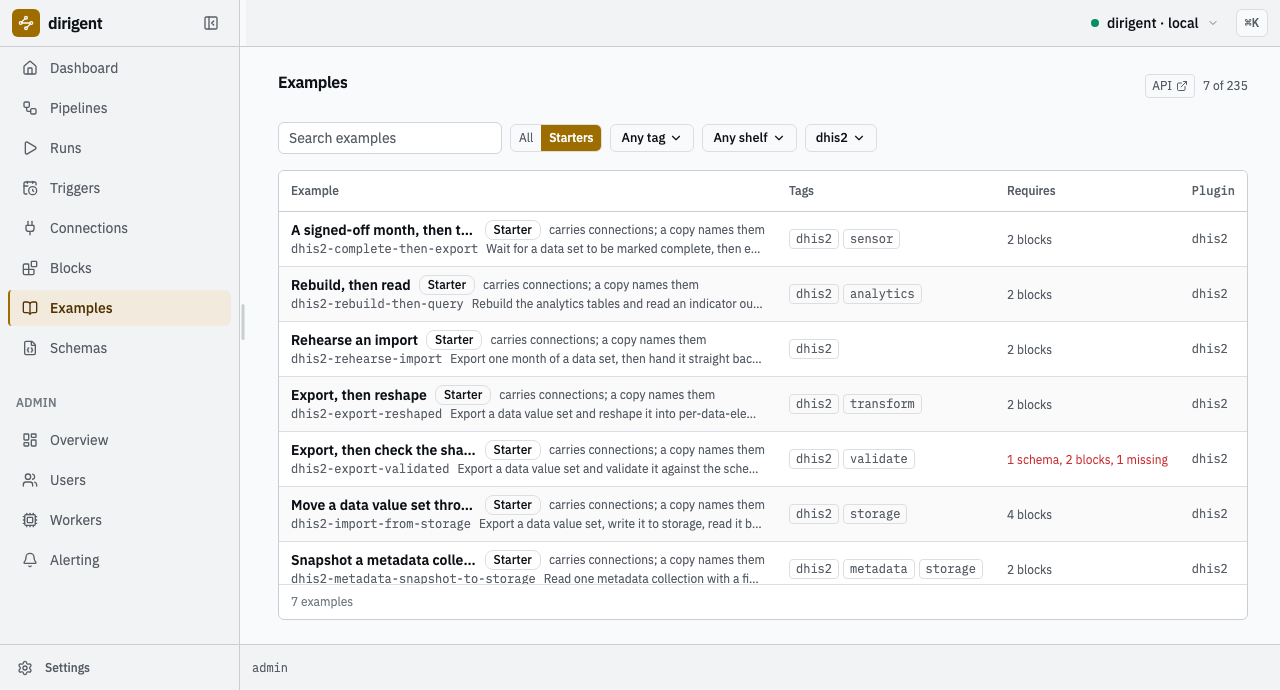Image resolution: width=1280 pixels, height=690 pixels.
Task: Open the Overview admin page
Action: (119, 440)
